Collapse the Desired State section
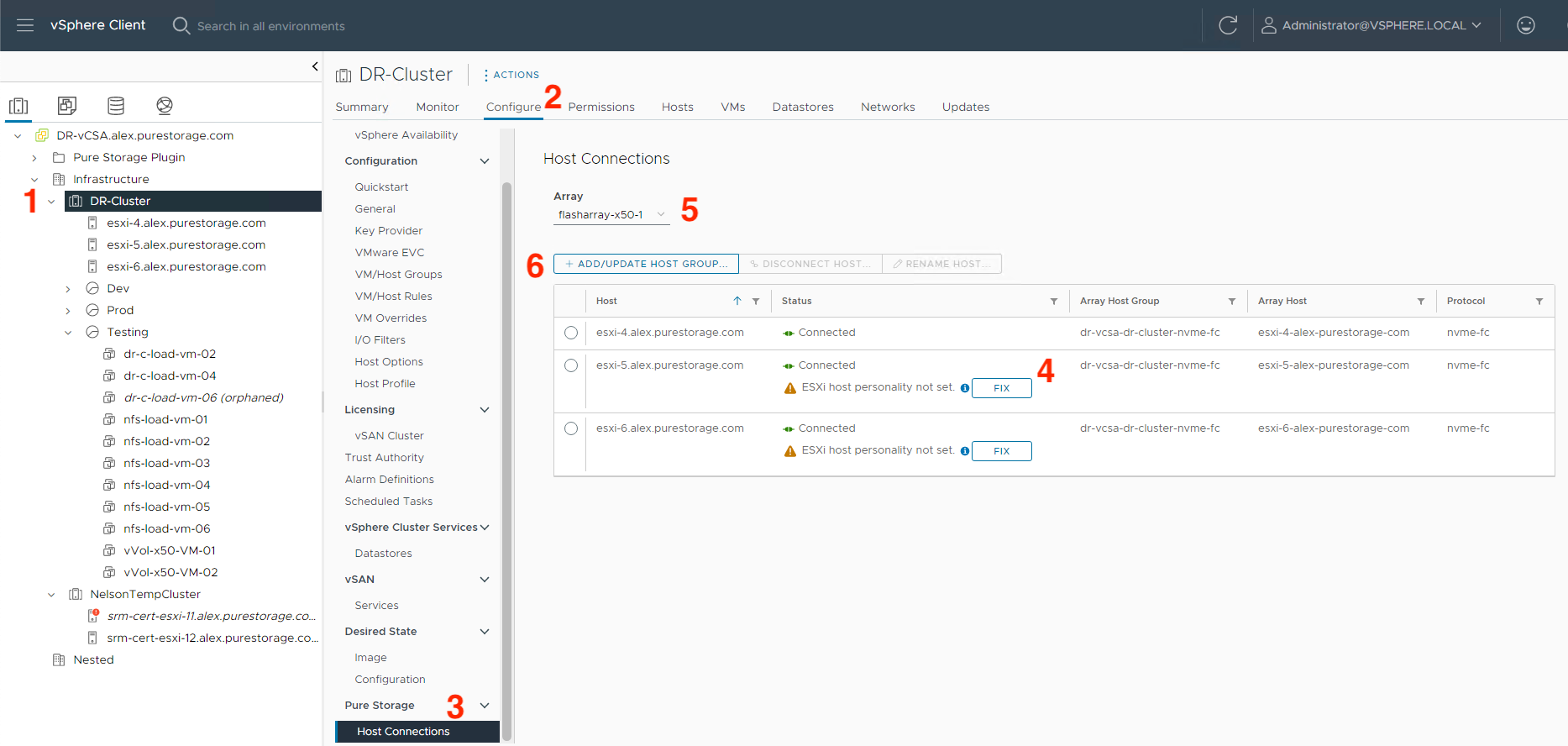Screen dimensions: 1568x746 [x=485, y=632]
